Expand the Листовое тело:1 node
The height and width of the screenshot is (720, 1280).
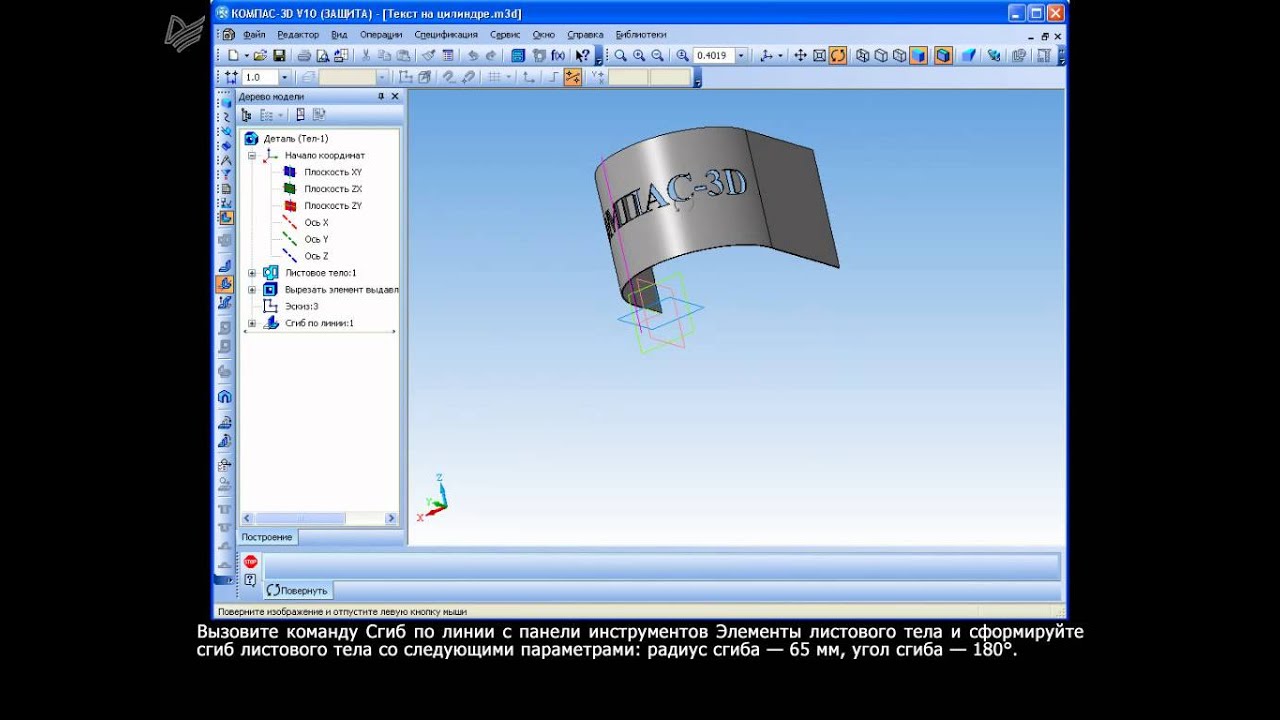pos(252,273)
